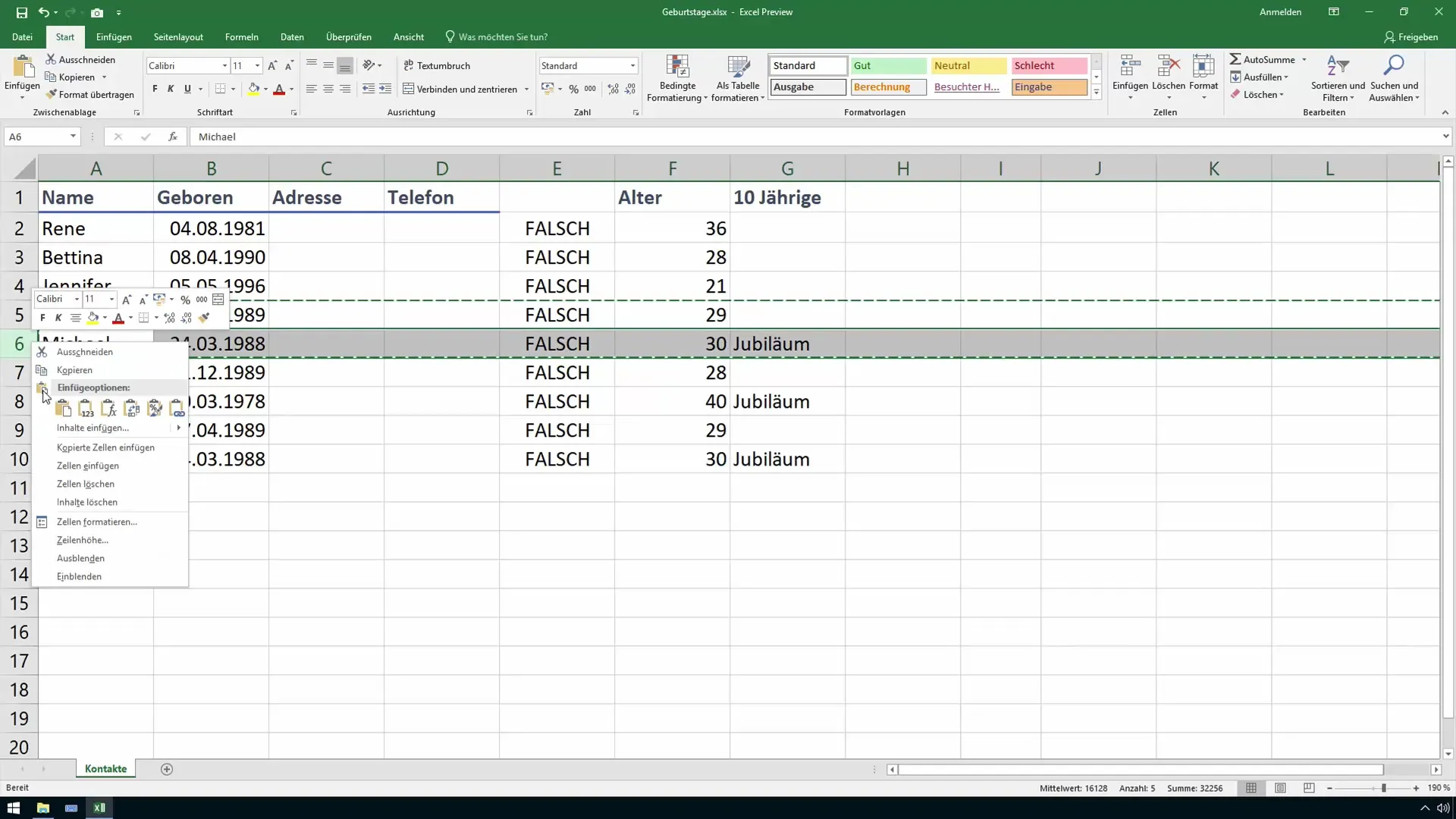Choose paste formatting option in context menu

coord(155,409)
